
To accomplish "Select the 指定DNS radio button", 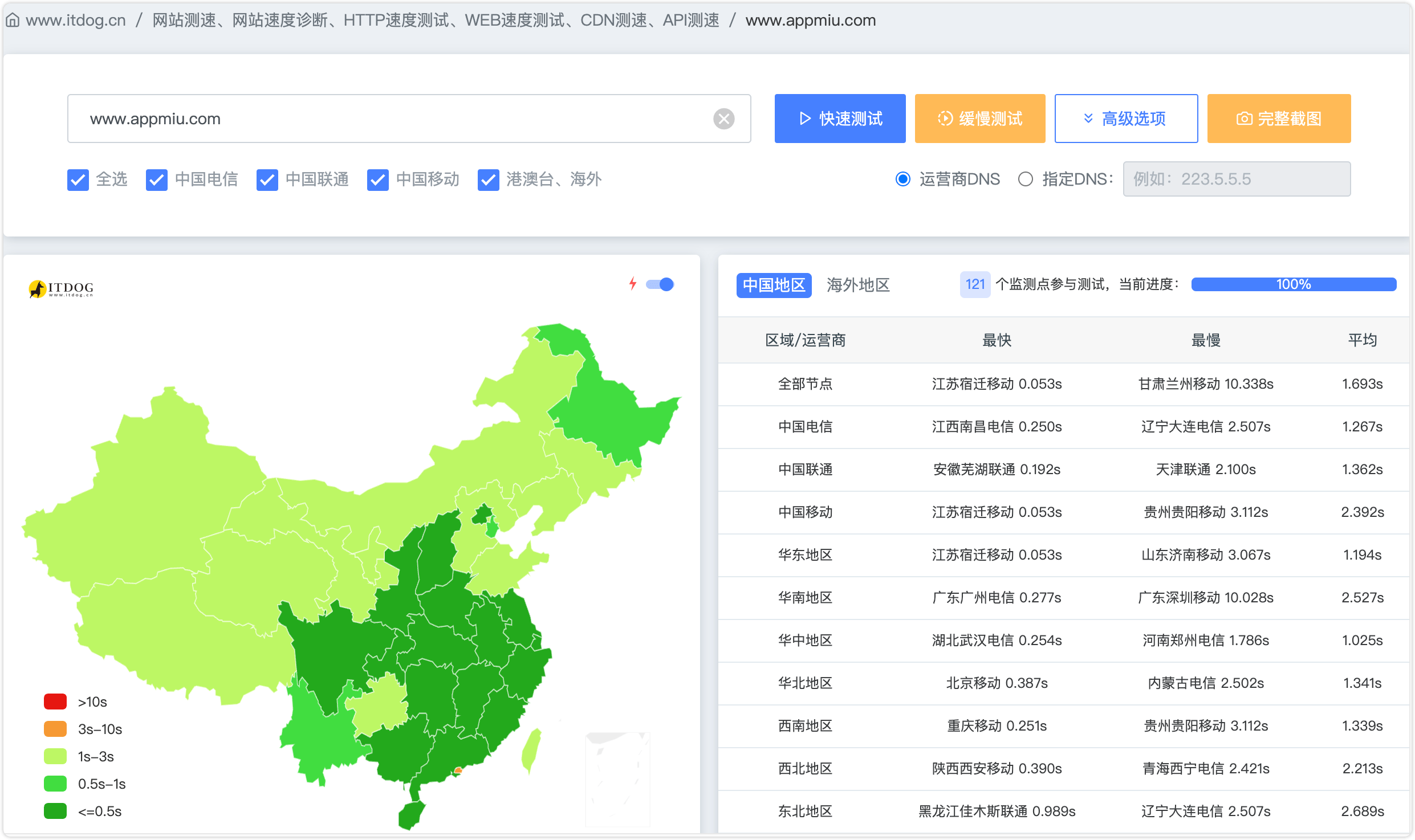I will [1026, 179].
